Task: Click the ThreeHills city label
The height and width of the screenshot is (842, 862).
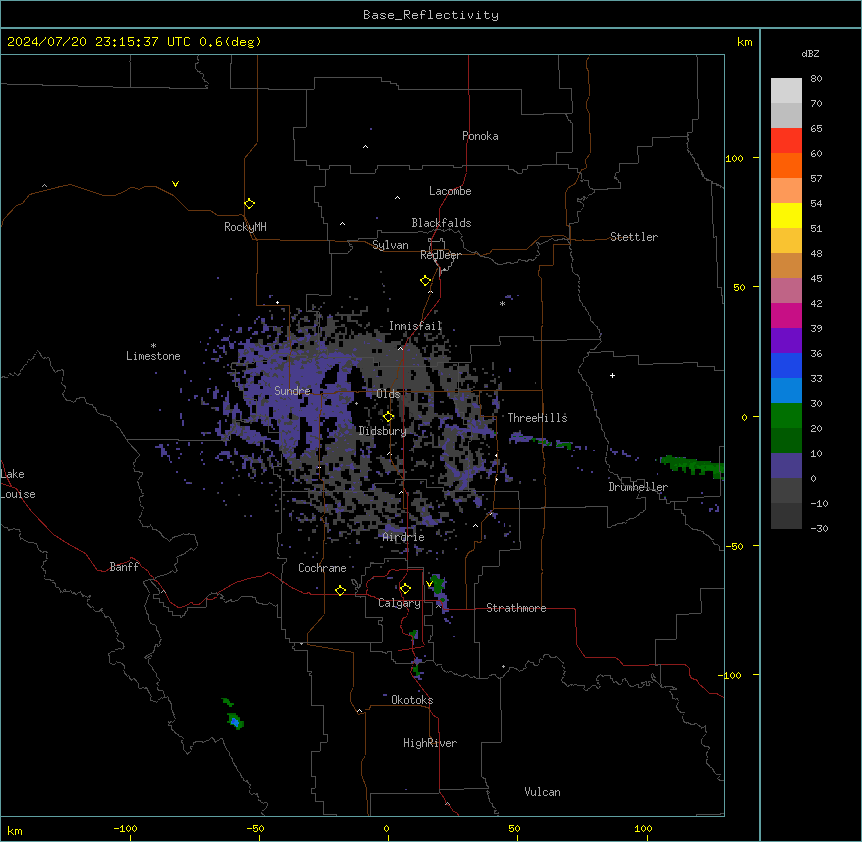Action: click(x=537, y=418)
